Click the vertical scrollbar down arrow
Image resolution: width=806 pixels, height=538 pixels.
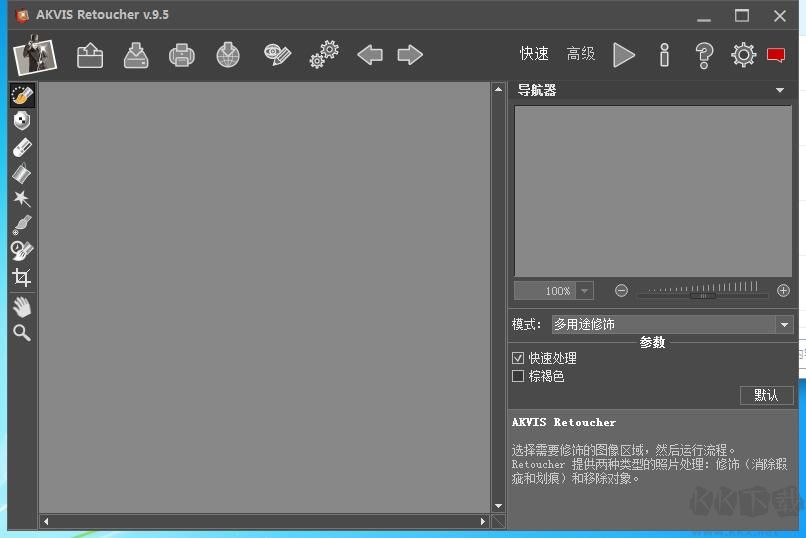coord(498,506)
